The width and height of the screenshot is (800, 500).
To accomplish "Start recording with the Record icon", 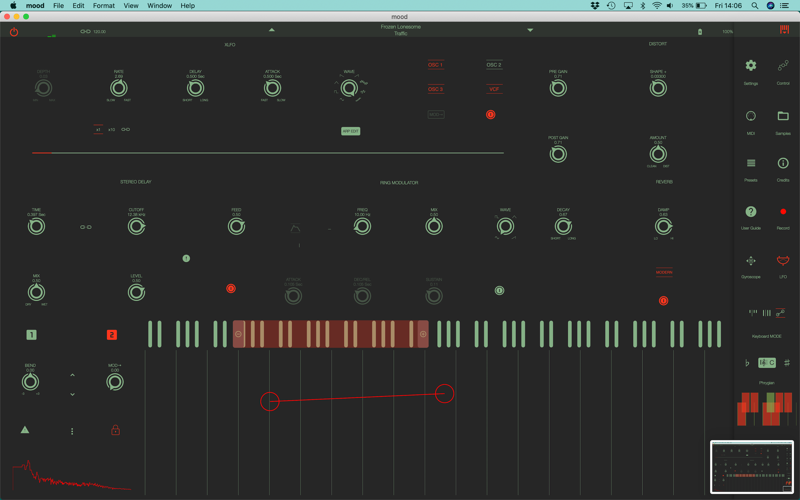I will click(783, 211).
